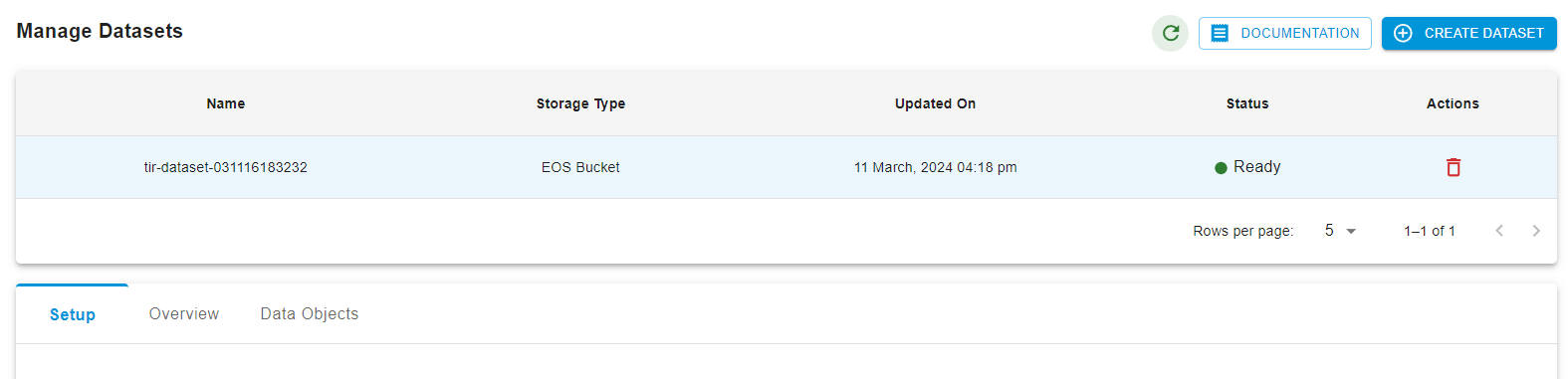
Task: Click the Updated On column header
Action: (x=935, y=103)
